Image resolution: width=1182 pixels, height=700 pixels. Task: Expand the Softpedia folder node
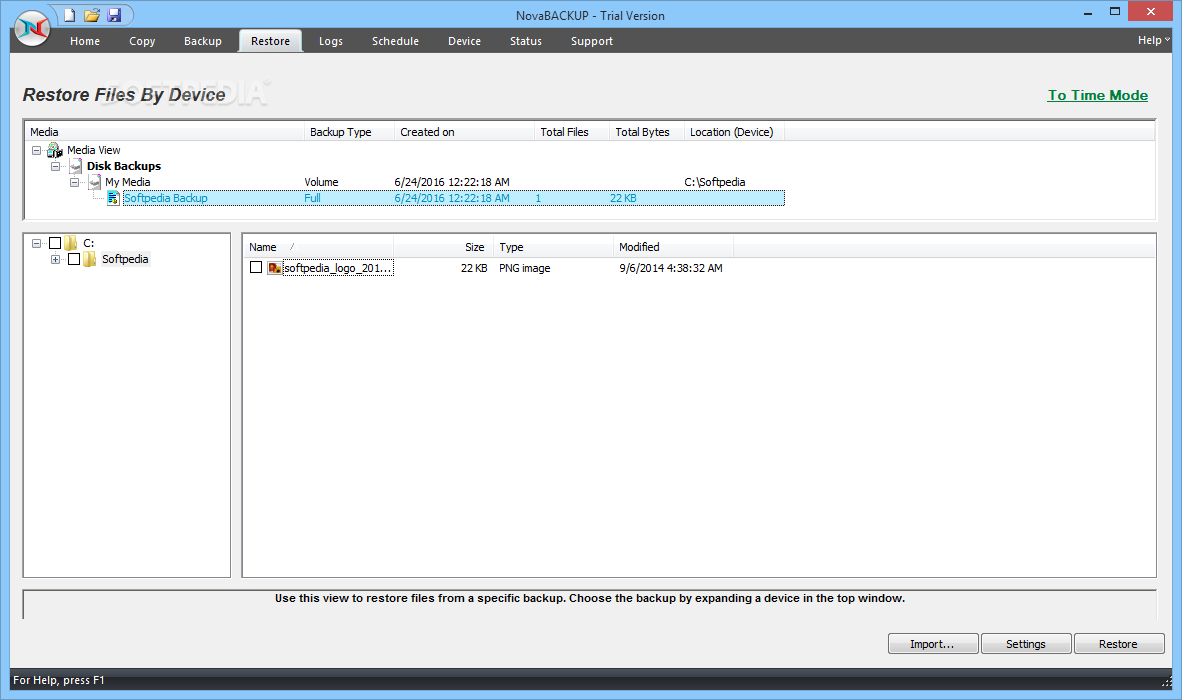[55, 259]
